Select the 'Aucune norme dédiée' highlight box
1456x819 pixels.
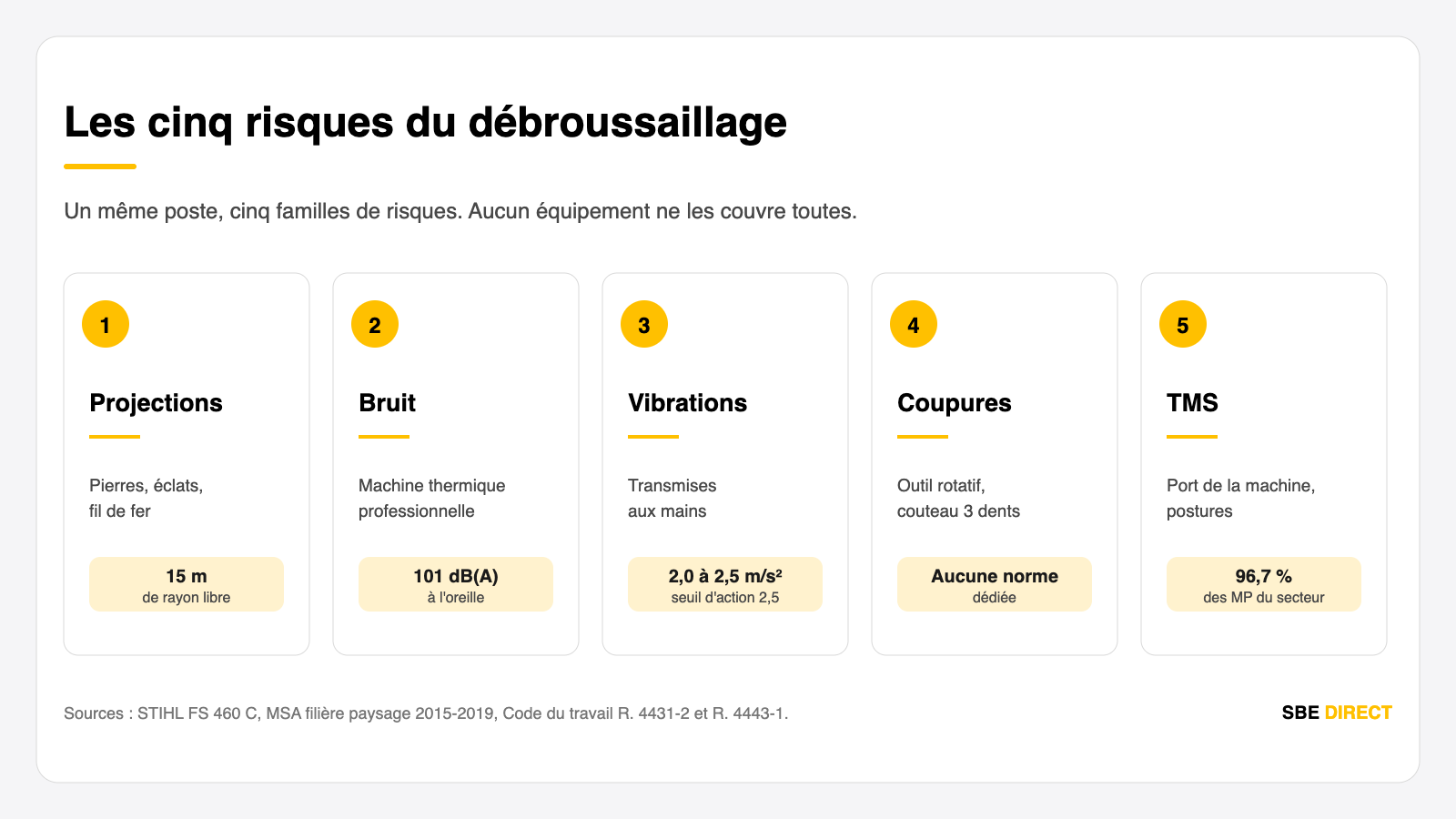pos(995,584)
